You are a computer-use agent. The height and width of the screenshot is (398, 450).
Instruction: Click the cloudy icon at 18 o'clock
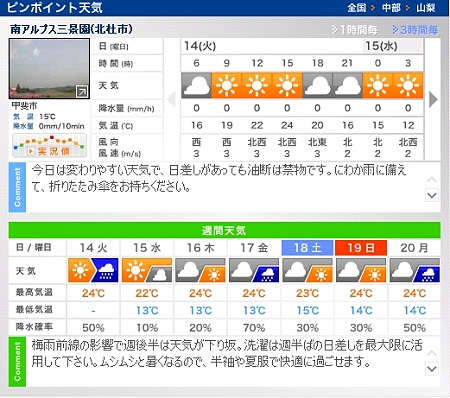(317, 85)
